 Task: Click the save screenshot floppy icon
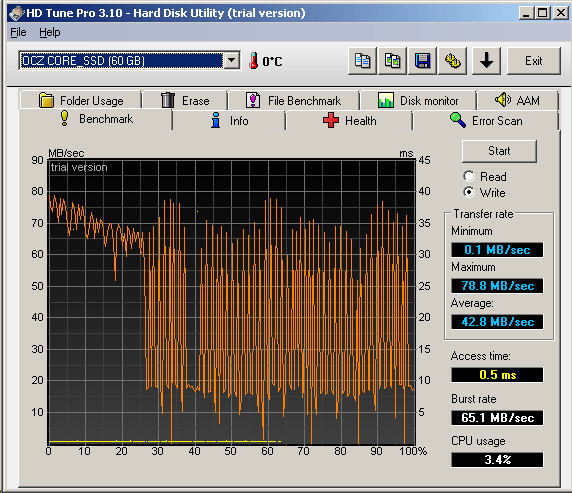tap(422, 61)
